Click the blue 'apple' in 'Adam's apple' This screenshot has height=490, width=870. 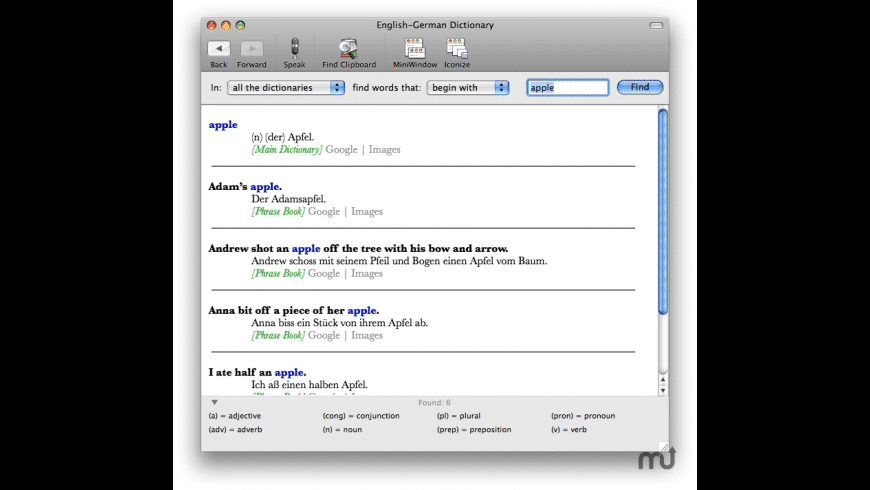pos(265,187)
